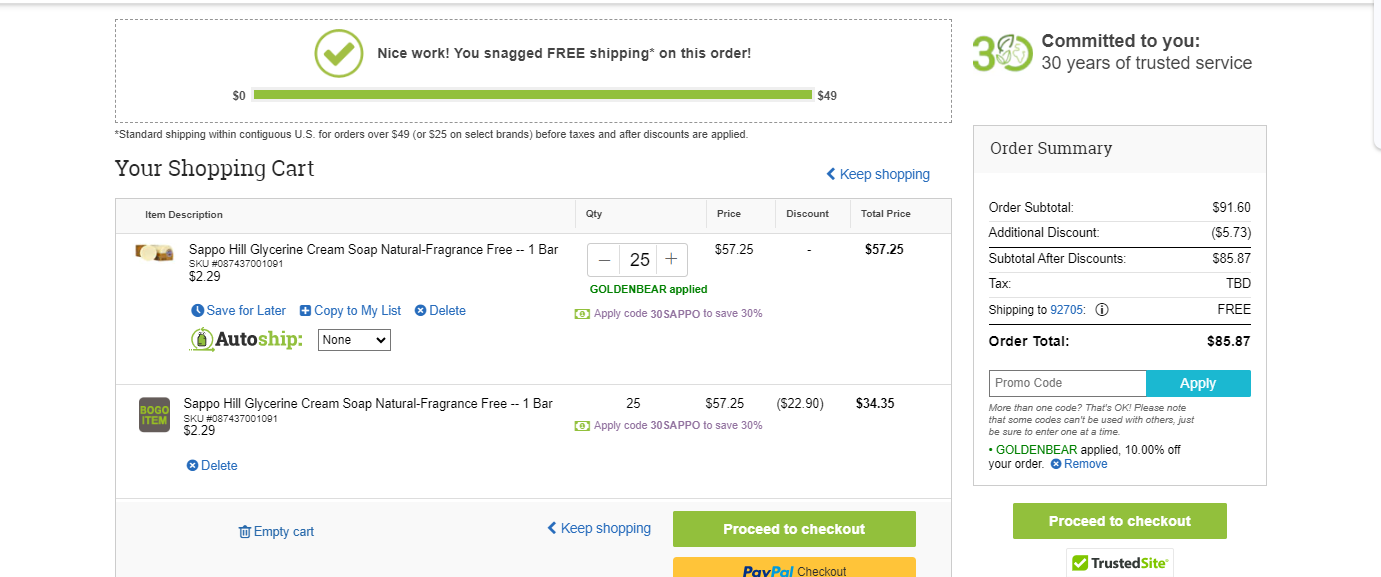
Task: Click Keep shopping link above cart table
Action: pos(878,174)
